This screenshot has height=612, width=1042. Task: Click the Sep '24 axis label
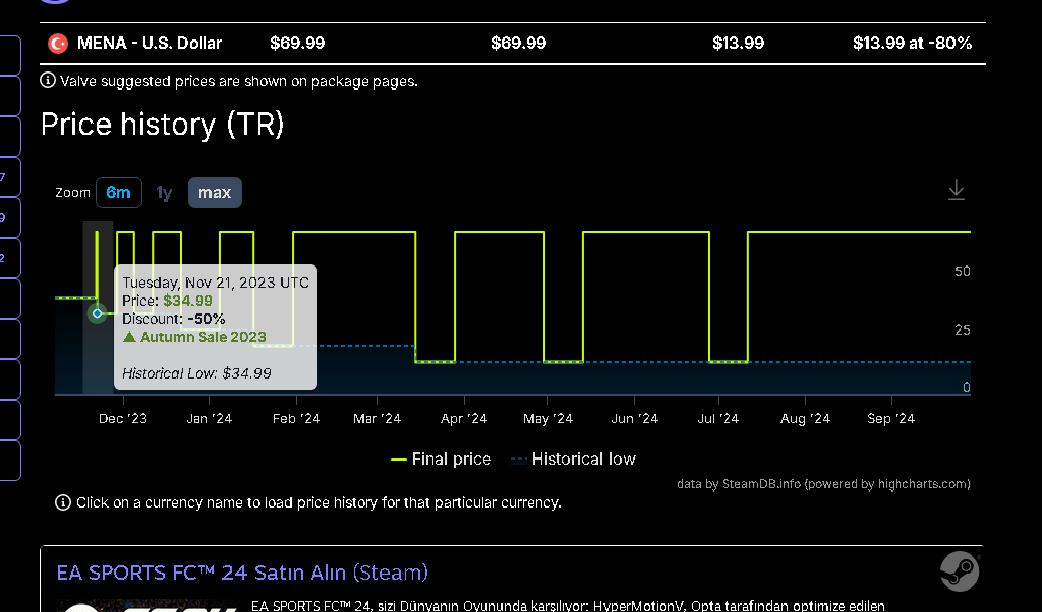point(891,419)
